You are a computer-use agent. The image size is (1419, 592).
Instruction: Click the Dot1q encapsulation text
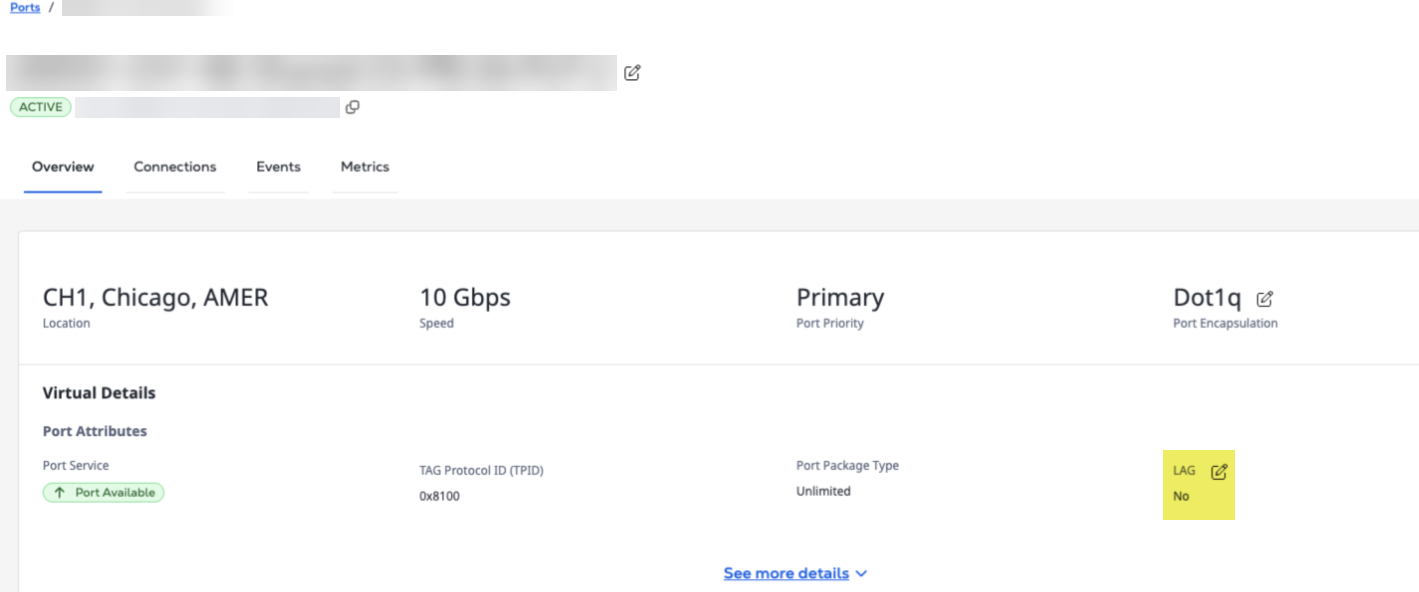(x=1207, y=297)
